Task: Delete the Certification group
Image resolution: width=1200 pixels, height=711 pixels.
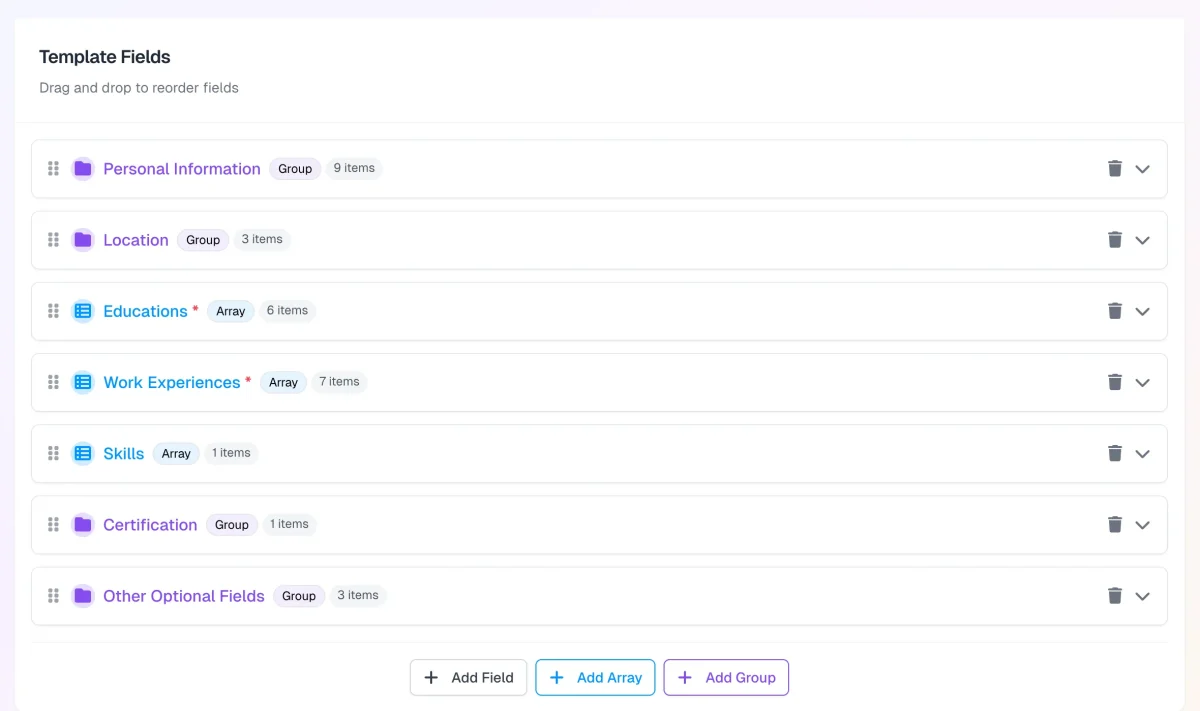Action: tap(1114, 525)
